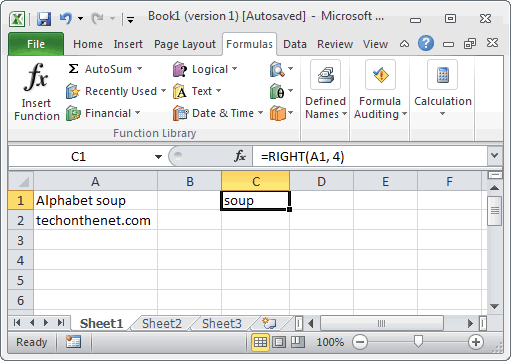Open the Name Box dropdown

pyautogui.click(x=158, y=157)
